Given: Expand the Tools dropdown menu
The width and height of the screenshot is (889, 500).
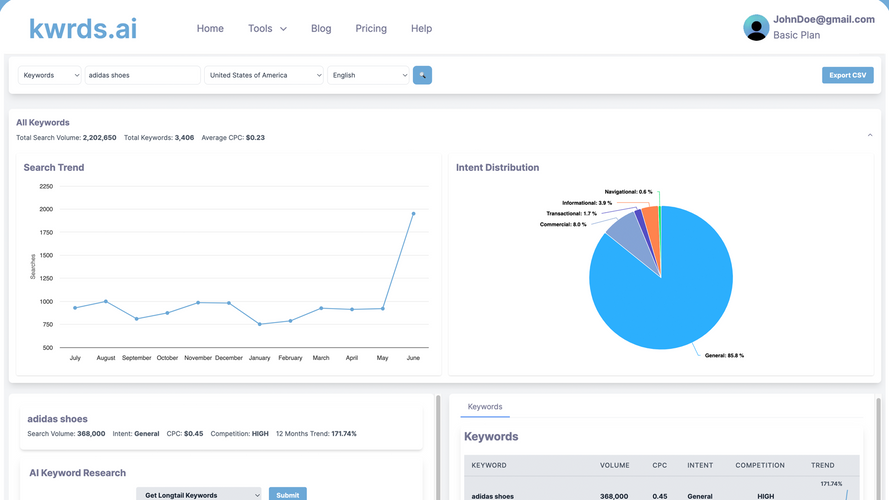Looking at the screenshot, I should pyautogui.click(x=267, y=28).
